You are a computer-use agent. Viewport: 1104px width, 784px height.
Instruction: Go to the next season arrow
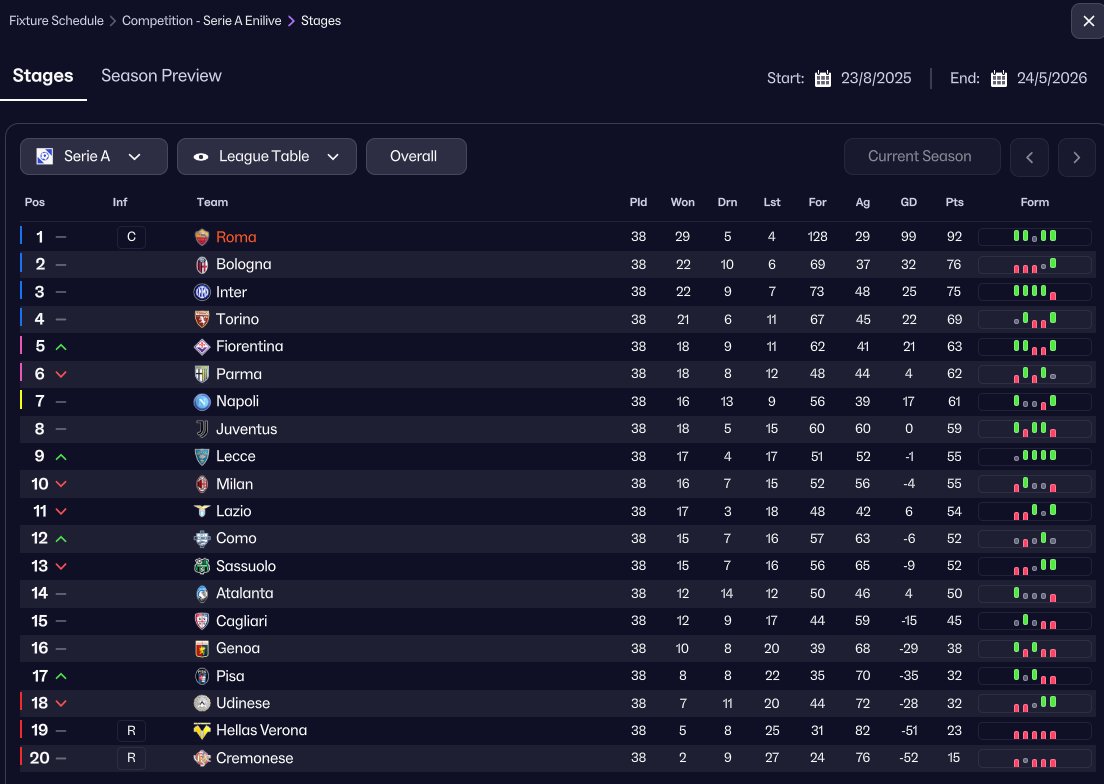click(1076, 157)
